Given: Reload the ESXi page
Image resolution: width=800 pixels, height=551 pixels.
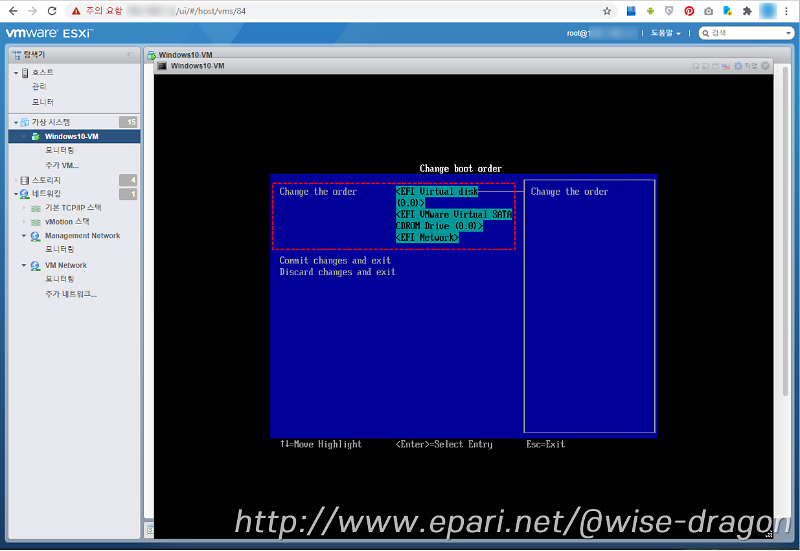Looking at the screenshot, I should click(52, 11).
